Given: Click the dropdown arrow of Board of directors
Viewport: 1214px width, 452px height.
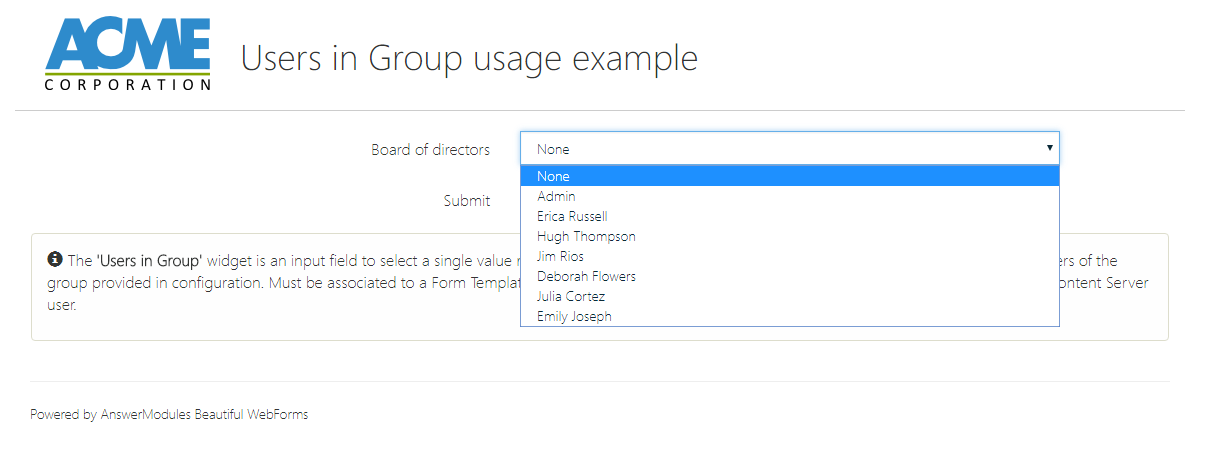Looking at the screenshot, I should [1049, 148].
